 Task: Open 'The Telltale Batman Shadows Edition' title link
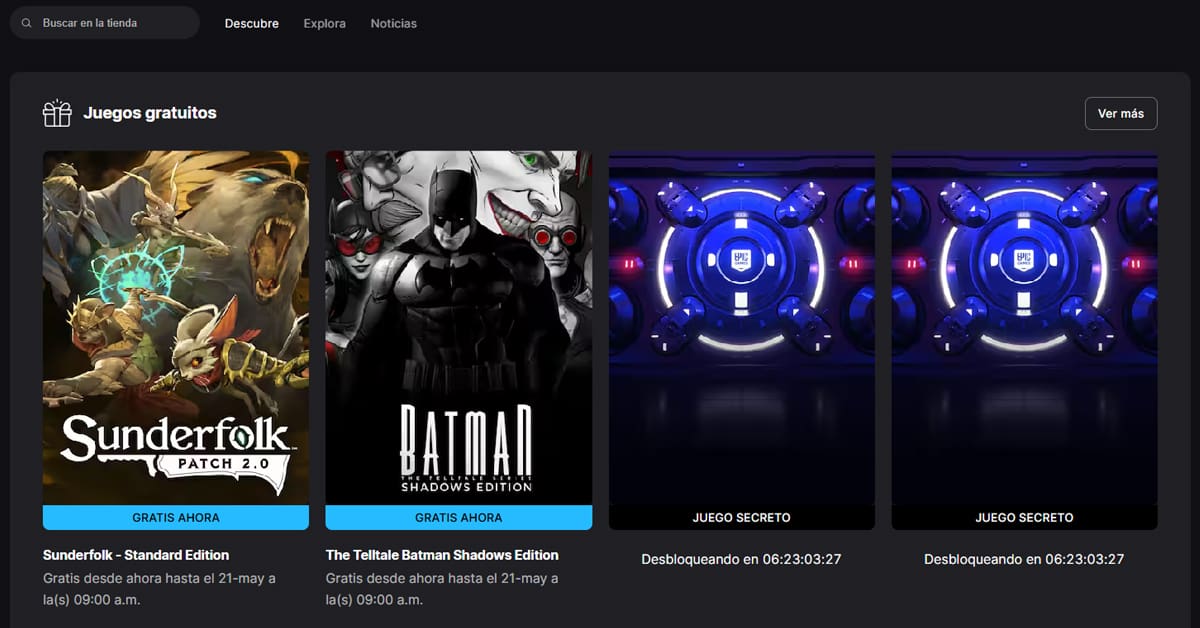[442, 555]
